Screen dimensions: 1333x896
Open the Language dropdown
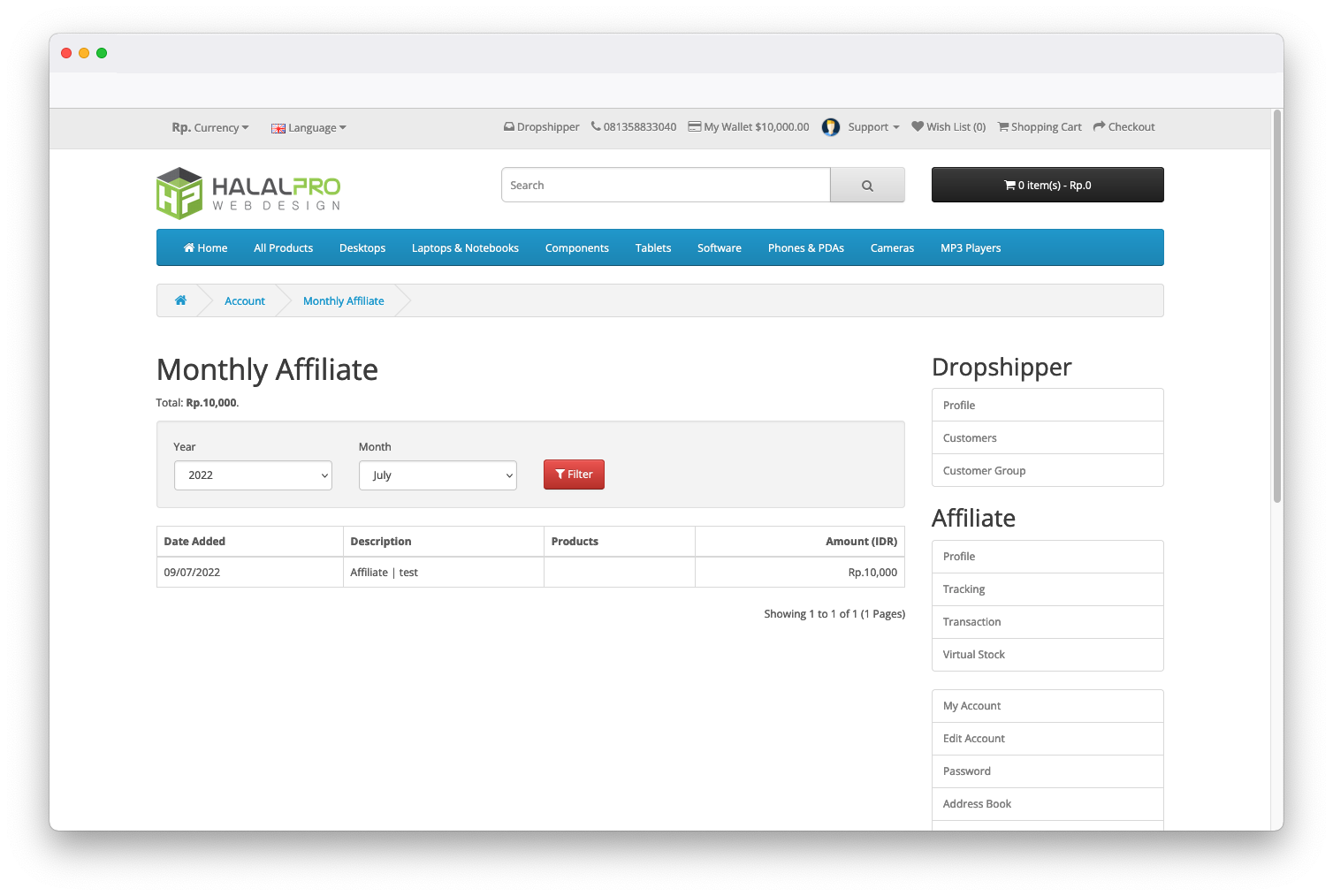click(308, 127)
